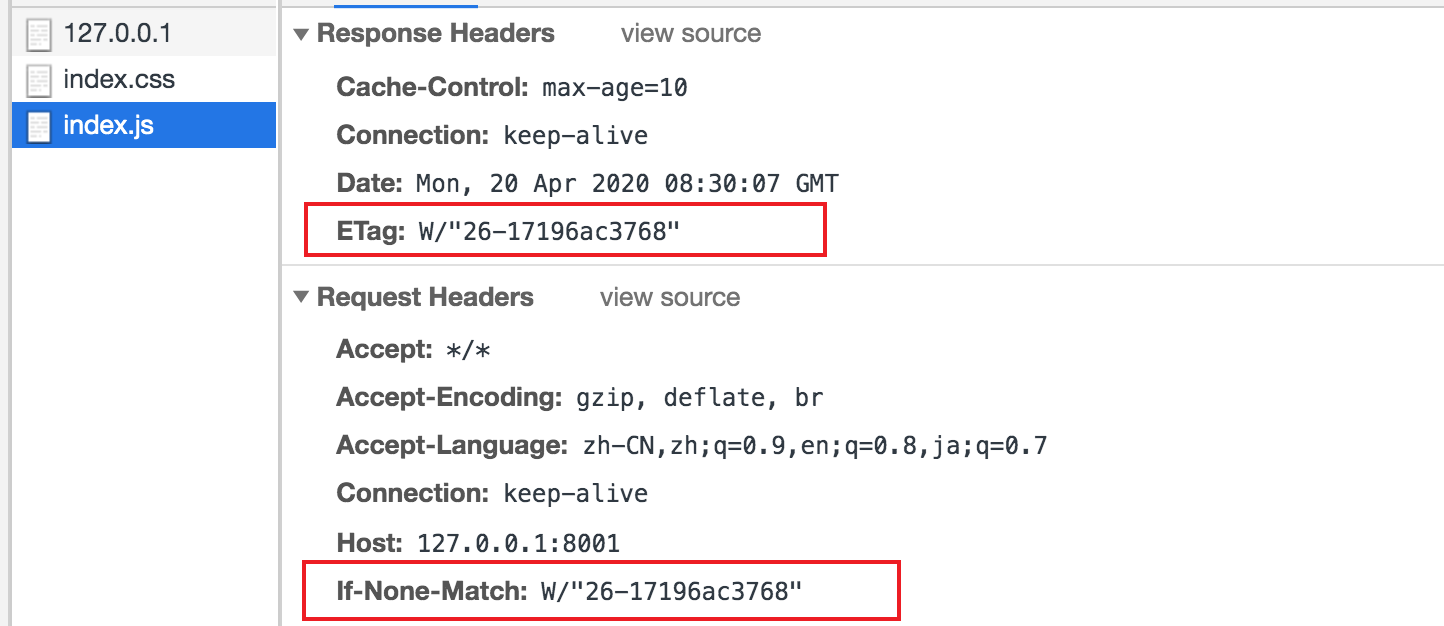This screenshot has width=1444, height=626.
Task: Click the Request Headers section title
Action: click(425, 297)
